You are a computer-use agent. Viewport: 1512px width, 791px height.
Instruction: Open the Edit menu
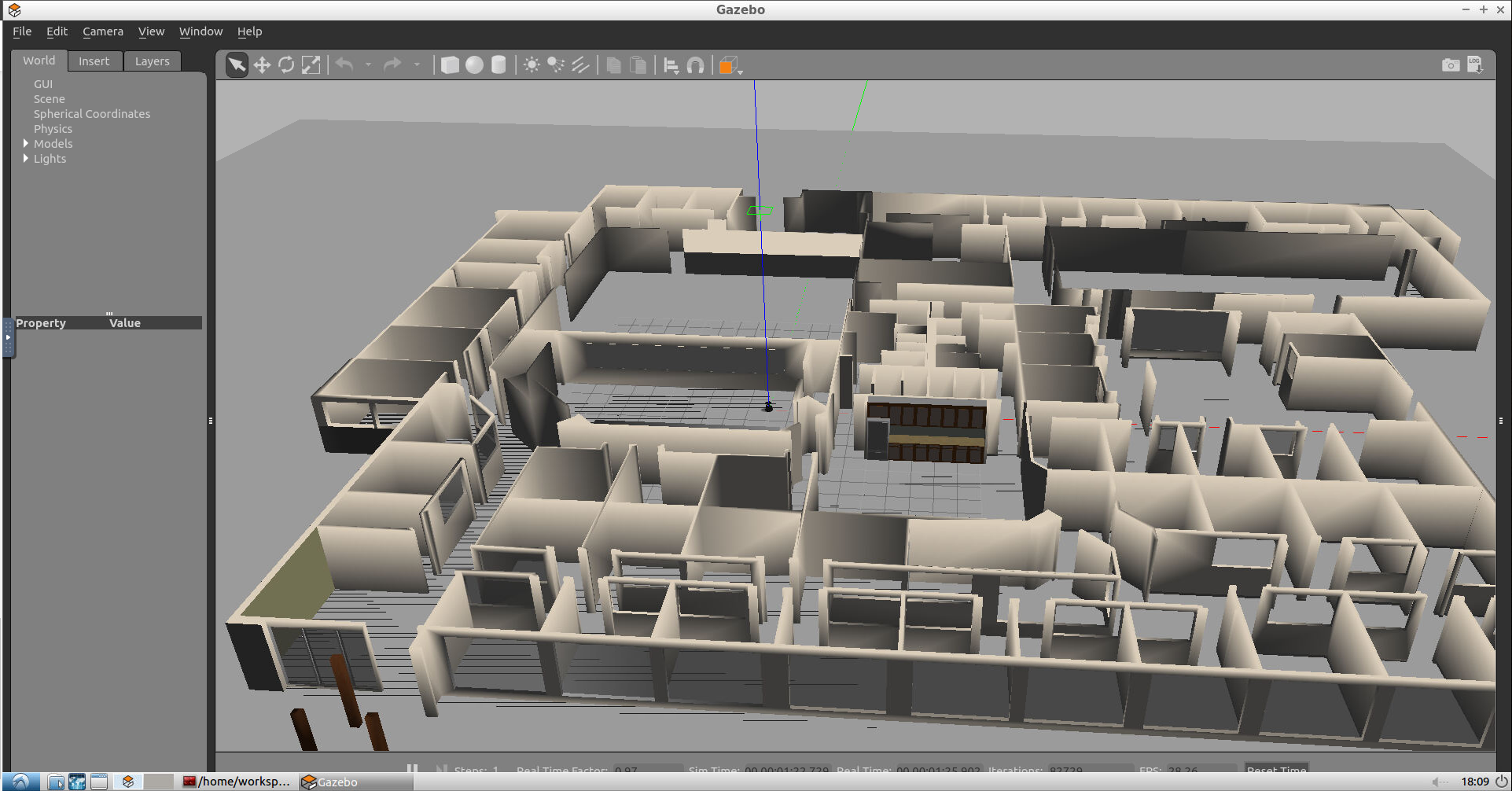pyautogui.click(x=57, y=31)
